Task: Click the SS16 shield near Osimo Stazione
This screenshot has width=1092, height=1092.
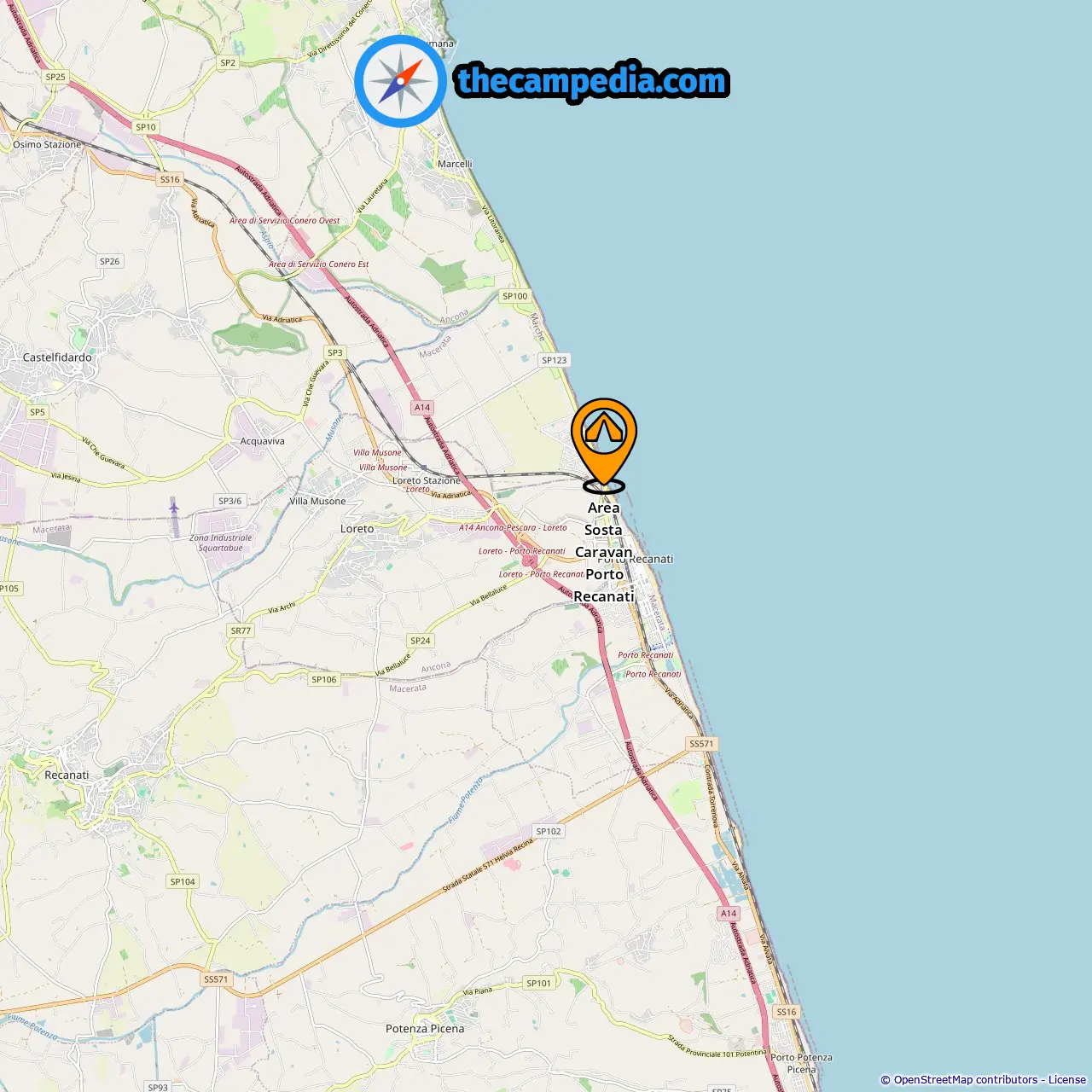Action: [x=170, y=179]
